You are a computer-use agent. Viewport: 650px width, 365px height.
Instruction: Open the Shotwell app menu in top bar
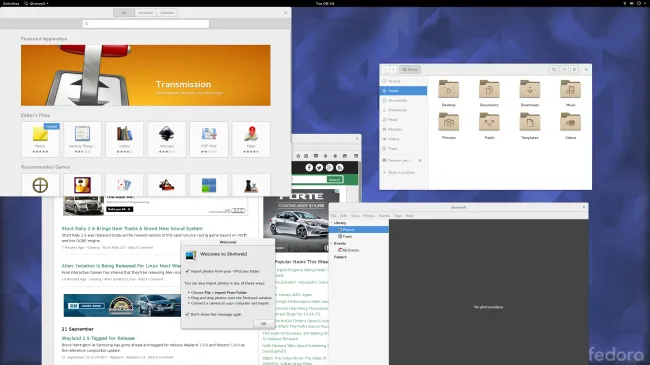point(36,3)
